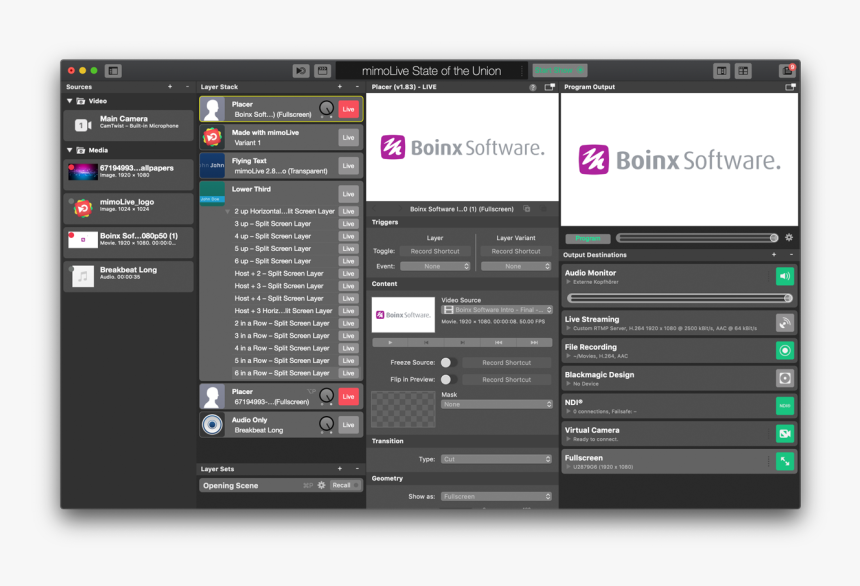
Task: Add a layer set with the plus icon
Action: pos(340,469)
